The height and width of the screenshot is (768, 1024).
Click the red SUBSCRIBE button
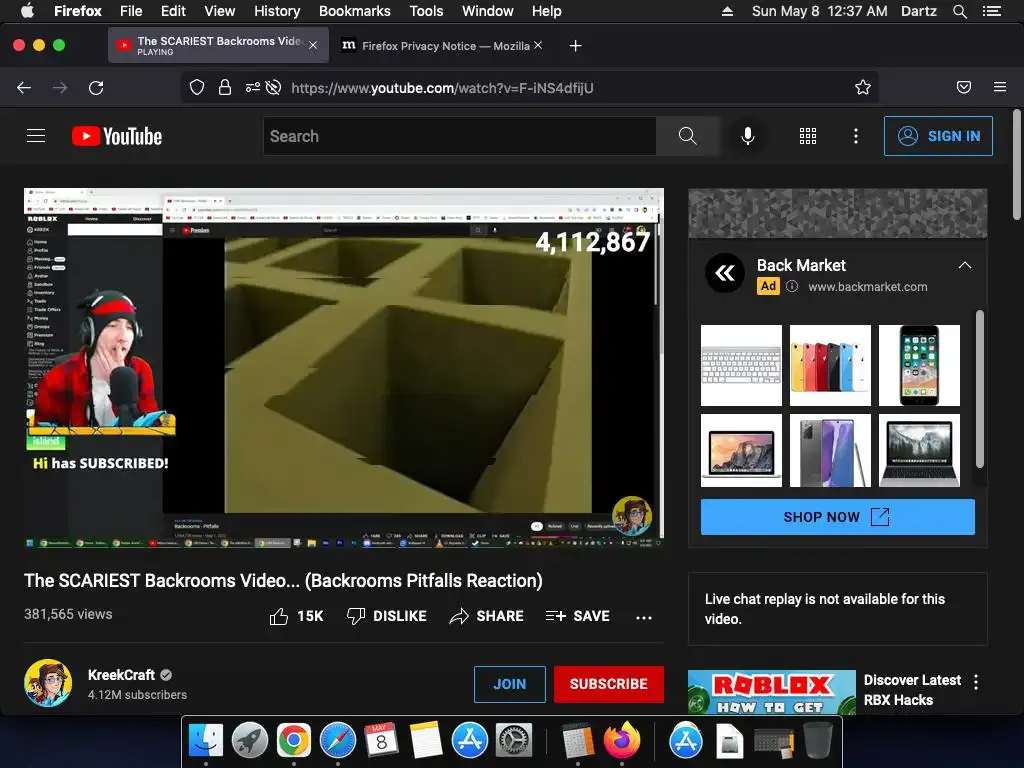(609, 684)
